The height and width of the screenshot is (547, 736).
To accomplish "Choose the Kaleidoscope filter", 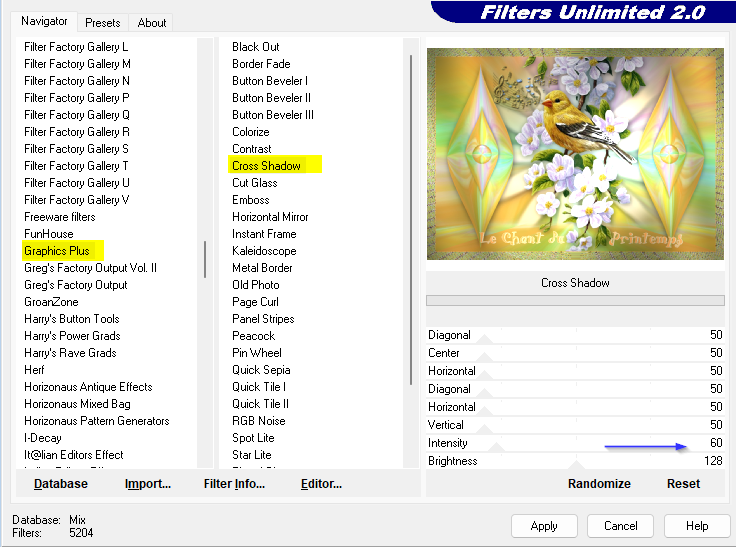I will coord(264,251).
